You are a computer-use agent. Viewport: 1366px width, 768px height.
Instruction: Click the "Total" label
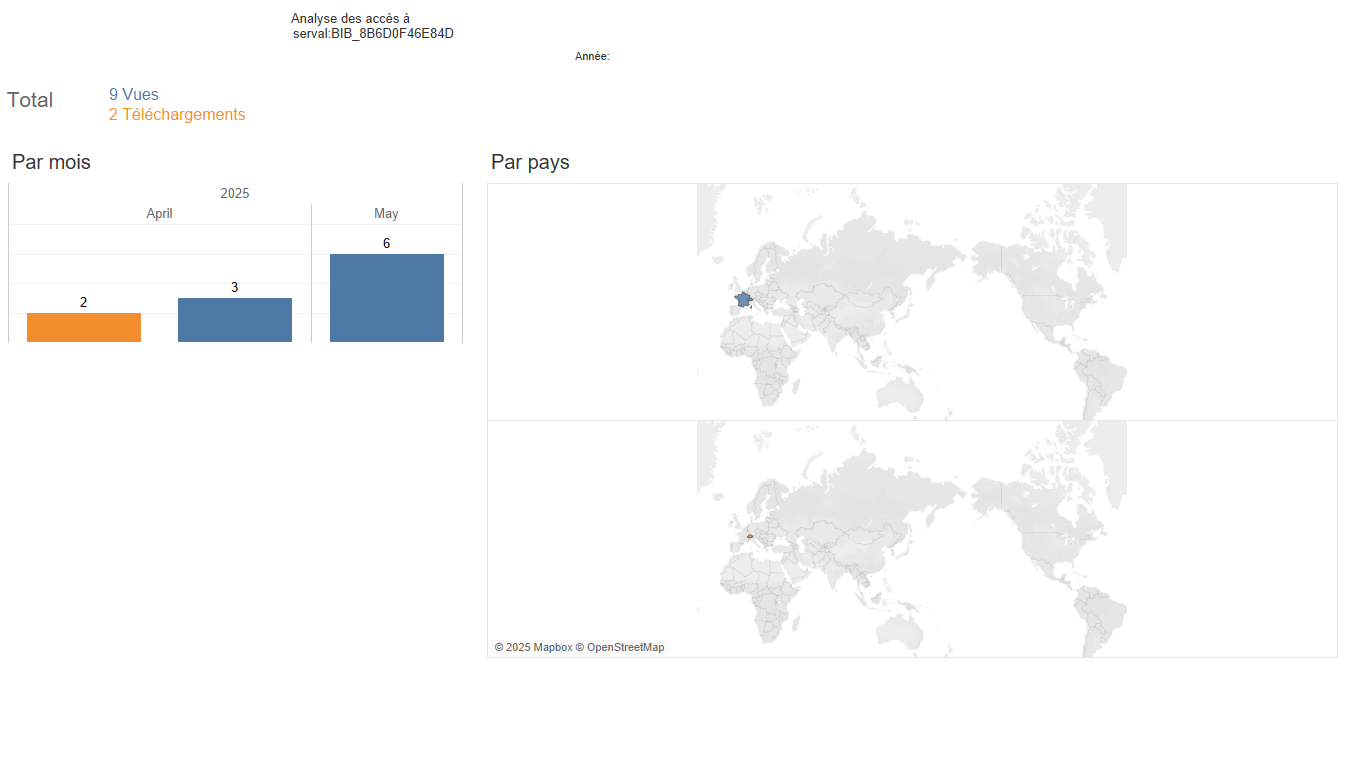coord(30,100)
